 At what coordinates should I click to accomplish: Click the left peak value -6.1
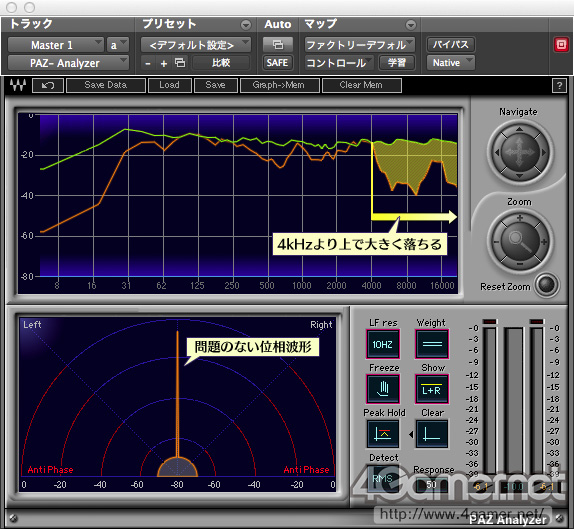pos(481,487)
